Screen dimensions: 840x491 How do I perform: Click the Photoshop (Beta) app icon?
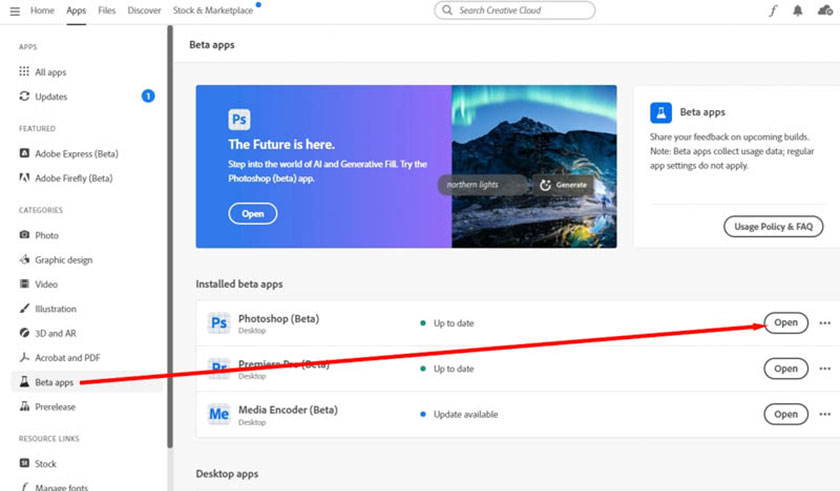click(x=219, y=323)
